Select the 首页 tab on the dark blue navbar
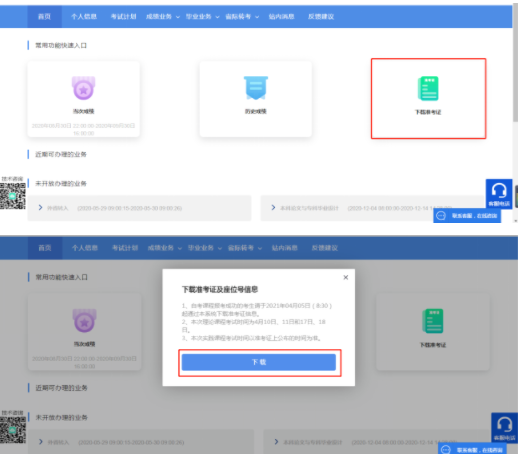518x454 pixels. tap(45, 248)
